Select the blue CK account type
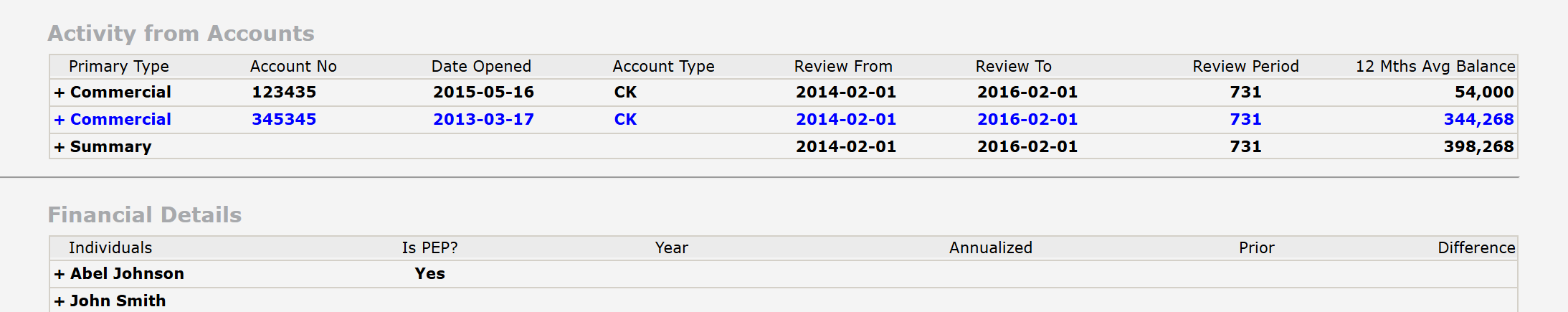The height and width of the screenshot is (312, 1568). [625, 119]
